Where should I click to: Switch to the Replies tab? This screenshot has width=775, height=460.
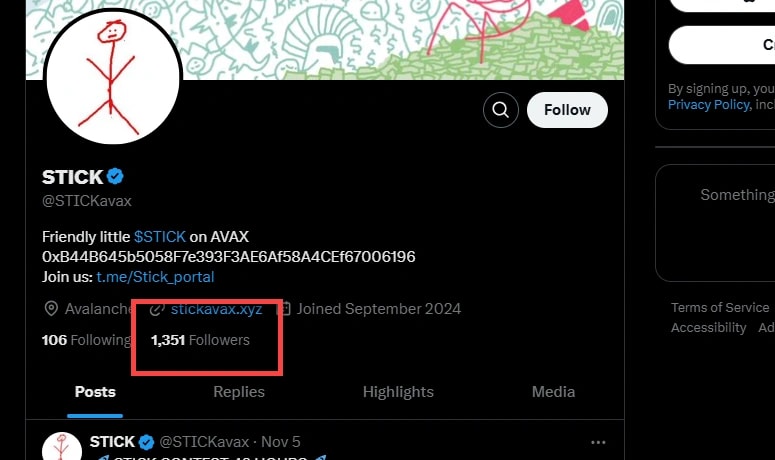239,392
